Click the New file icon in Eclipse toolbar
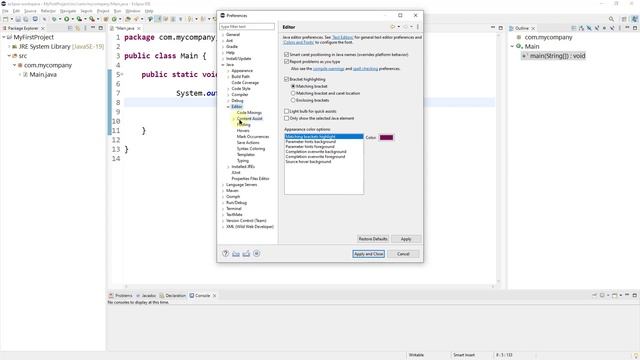The width and height of the screenshot is (640, 360). click(x=5, y=19)
